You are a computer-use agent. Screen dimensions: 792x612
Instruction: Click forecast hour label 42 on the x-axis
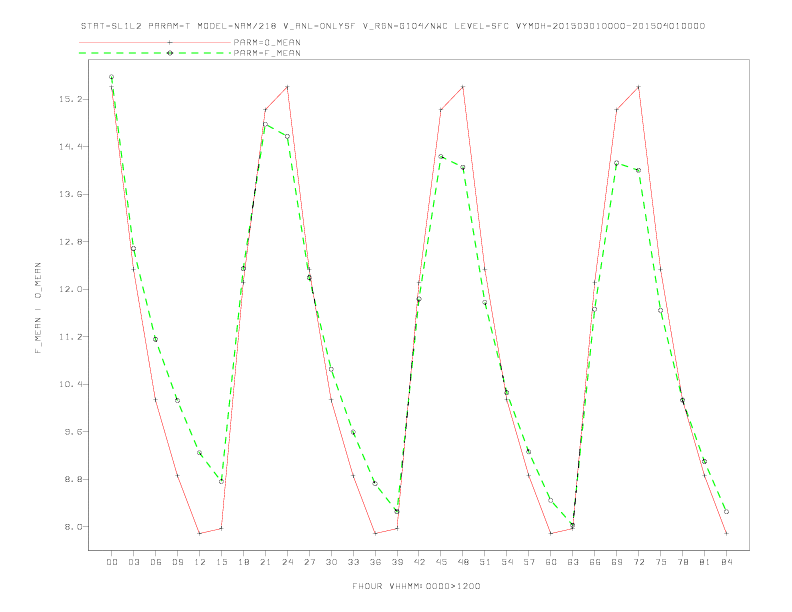[x=419, y=562]
